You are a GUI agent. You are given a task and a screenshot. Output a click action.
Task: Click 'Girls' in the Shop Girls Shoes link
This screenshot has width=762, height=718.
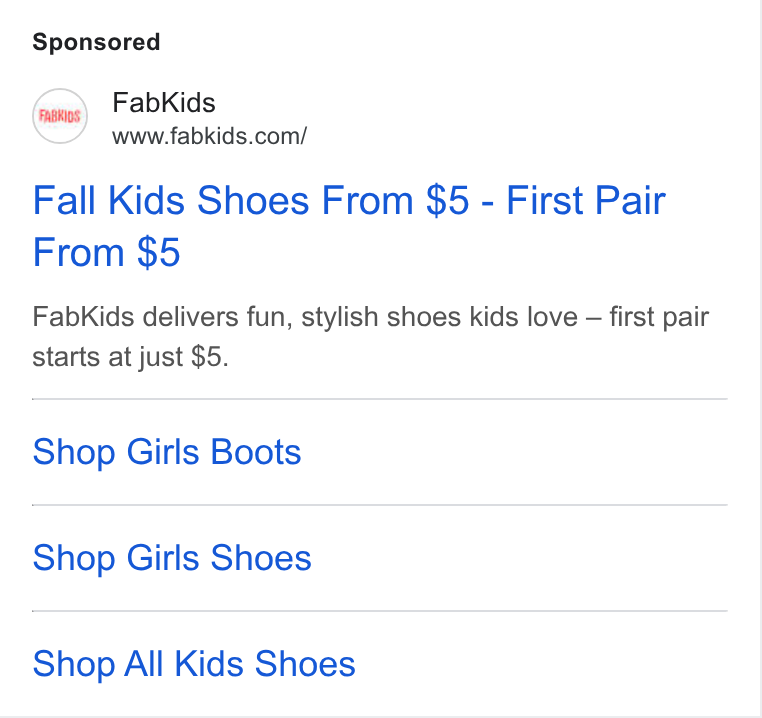pos(163,558)
